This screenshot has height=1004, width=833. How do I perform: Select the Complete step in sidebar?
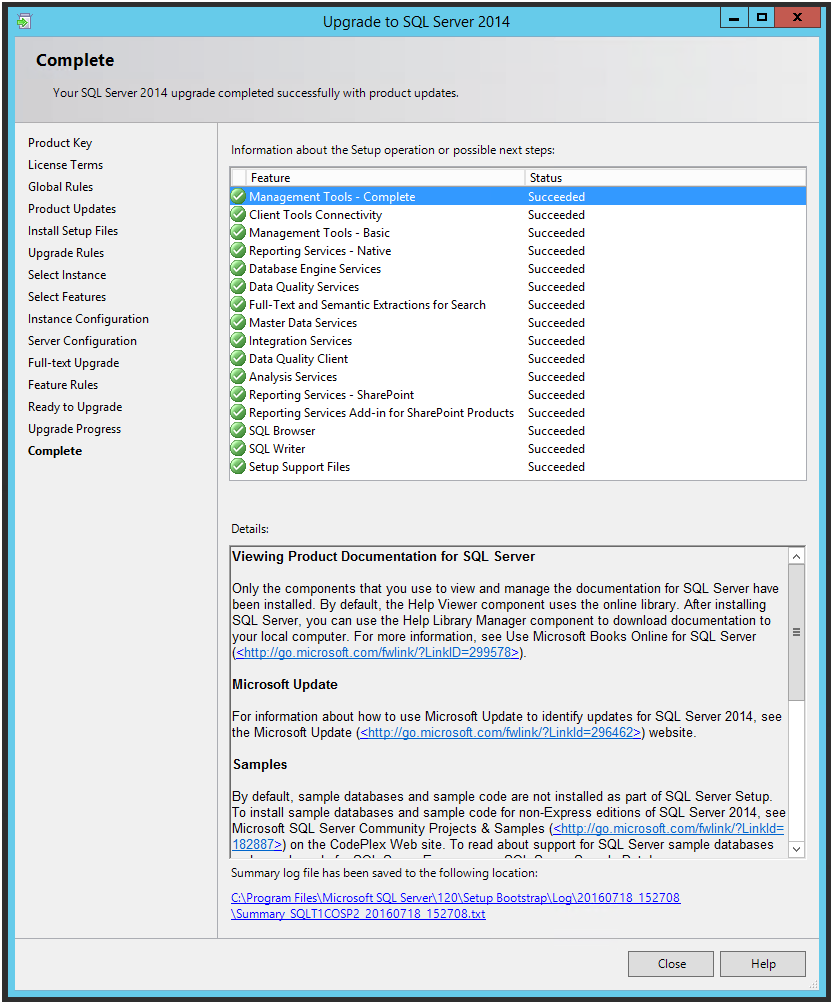(x=55, y=451)
